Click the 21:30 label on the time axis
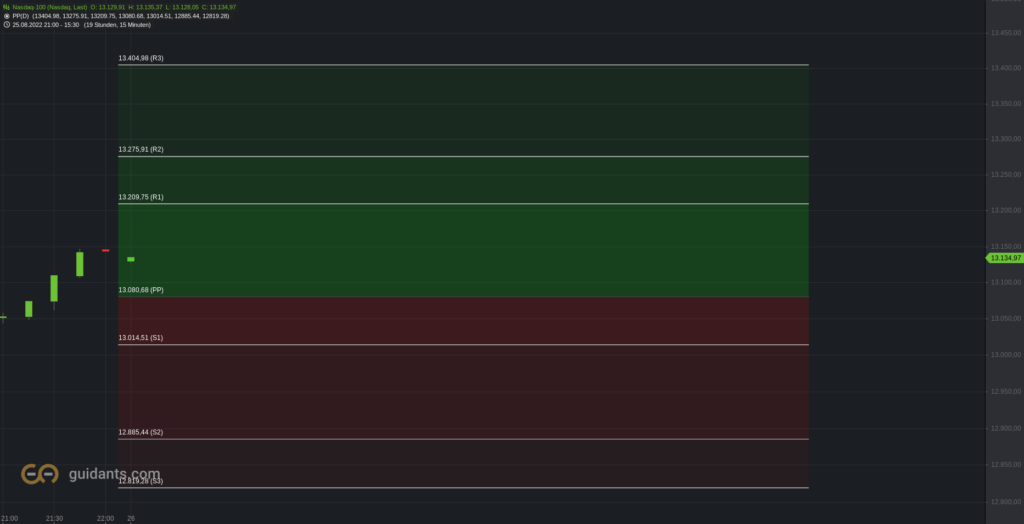 (x=54, y=518)
